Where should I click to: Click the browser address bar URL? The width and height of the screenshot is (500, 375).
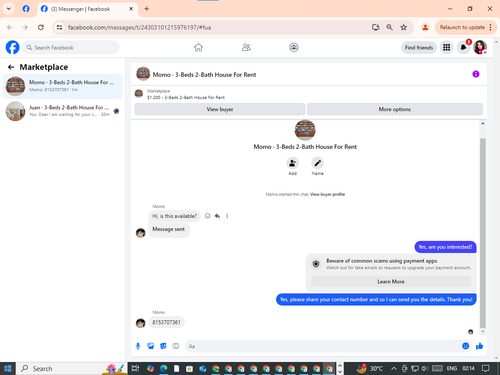(x=139, y=27)
